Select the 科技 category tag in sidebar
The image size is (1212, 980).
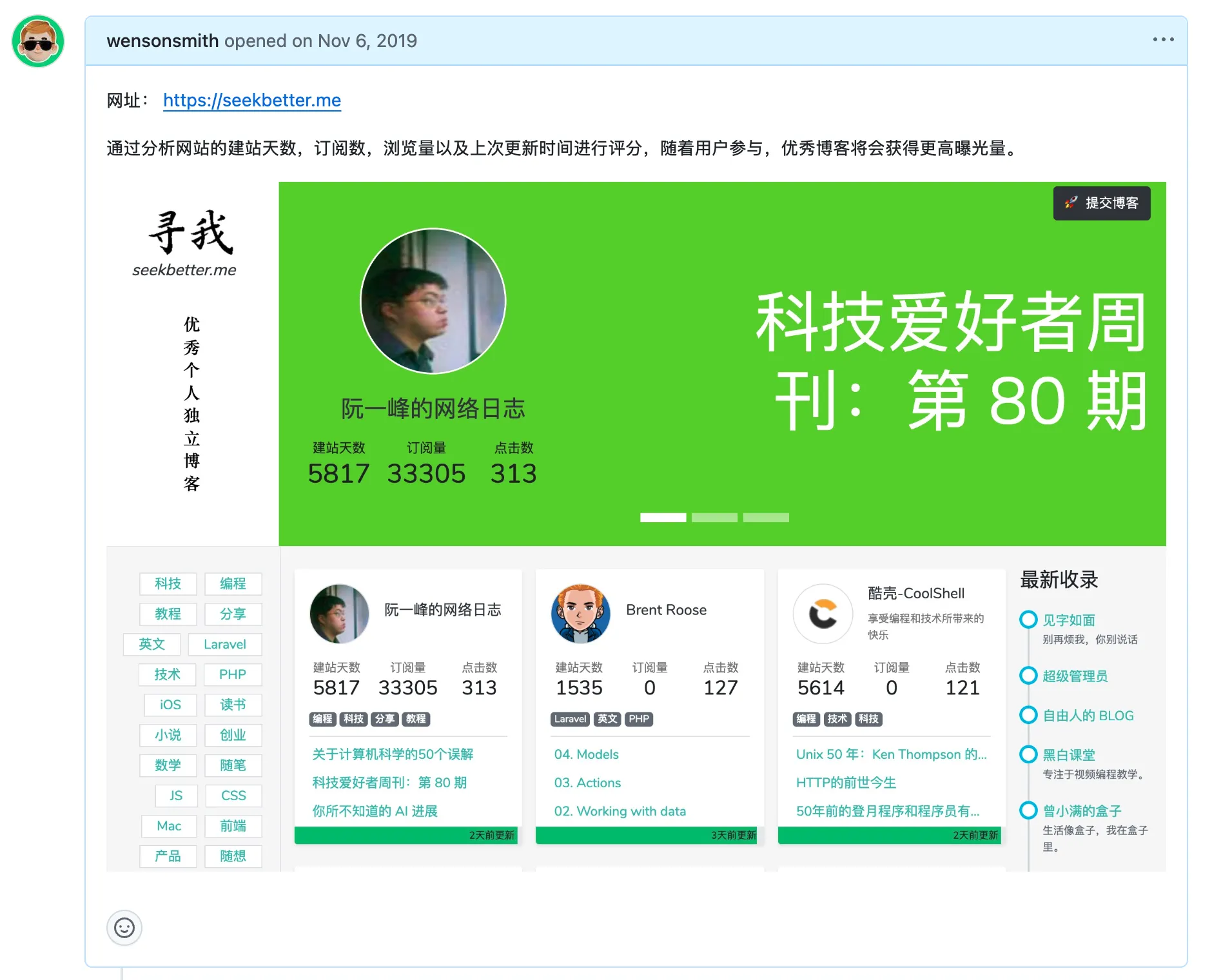(x=168, y=583)
